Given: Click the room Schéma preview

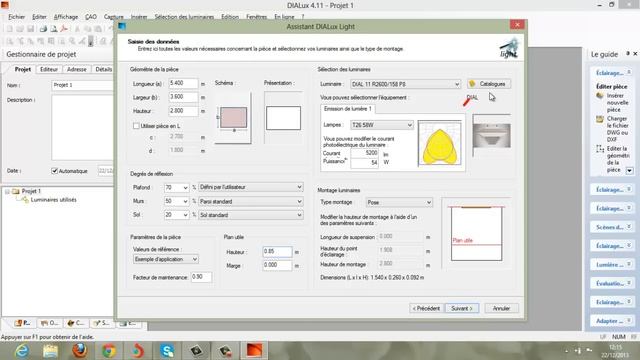Looking at the screenshot, I should pyautogui.click(x=233, y=118).
